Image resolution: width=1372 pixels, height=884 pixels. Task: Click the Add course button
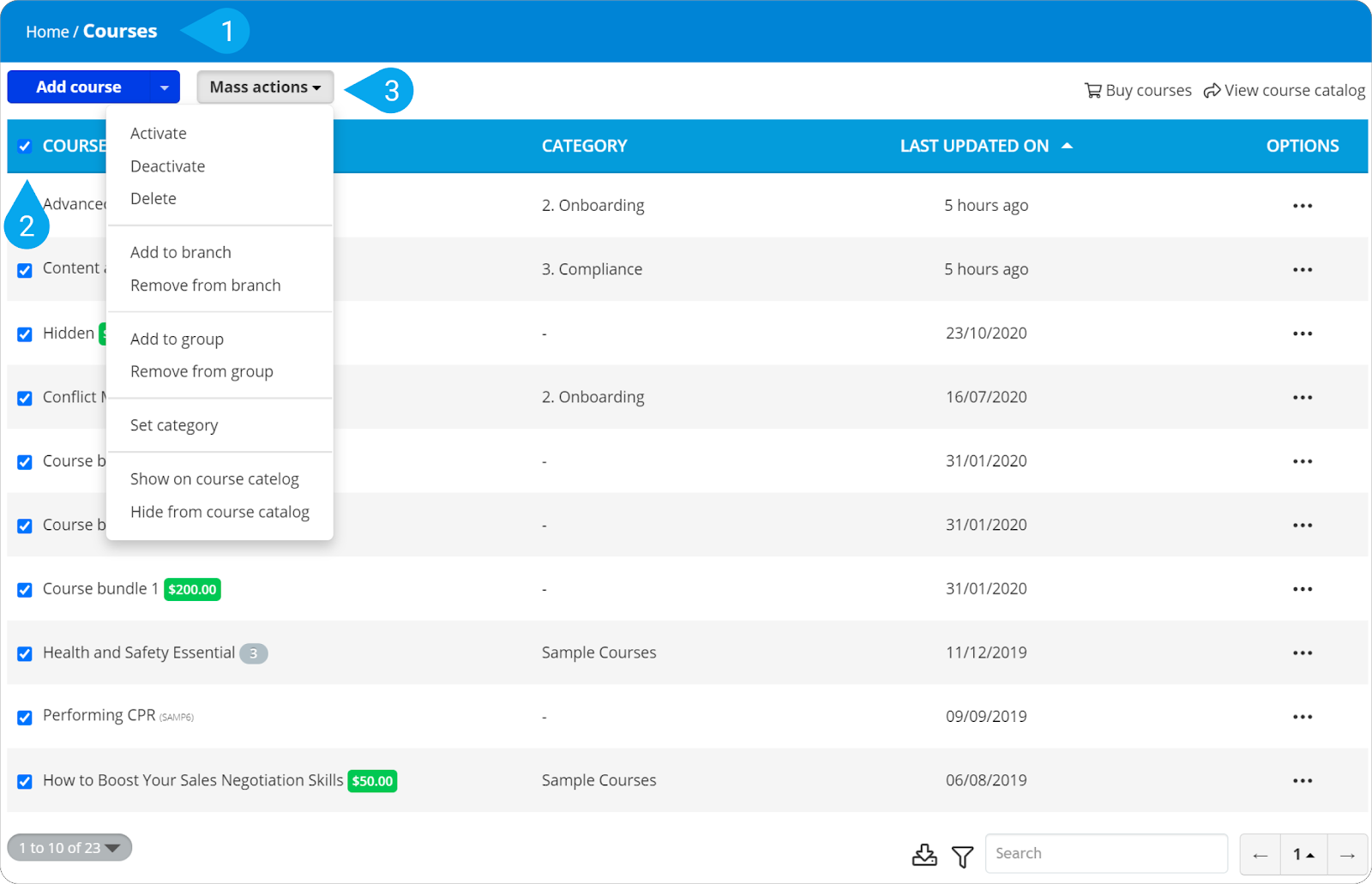(79, 87)
